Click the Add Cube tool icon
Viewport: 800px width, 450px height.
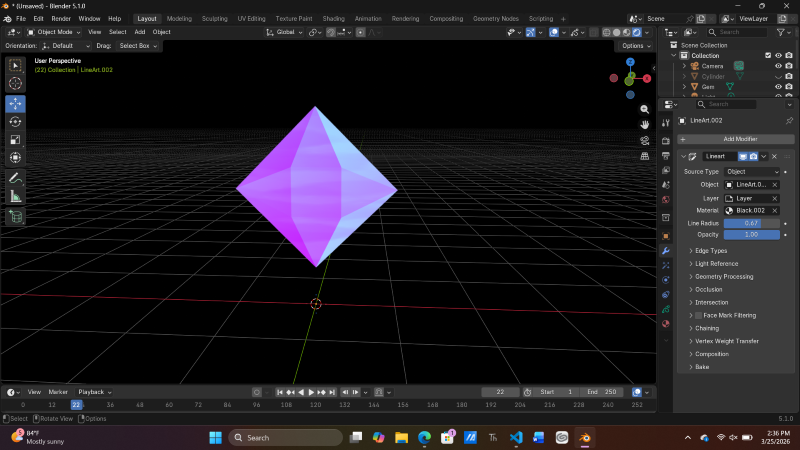16,217
